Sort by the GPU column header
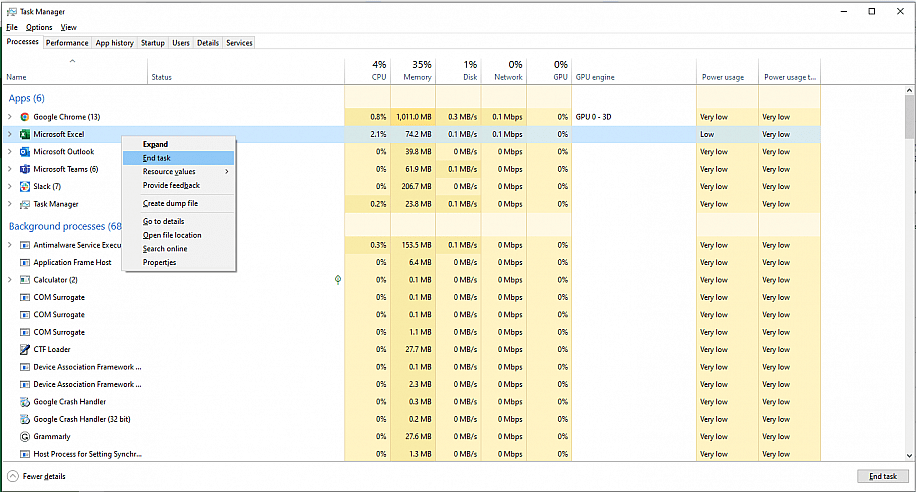 pos(549,71)
